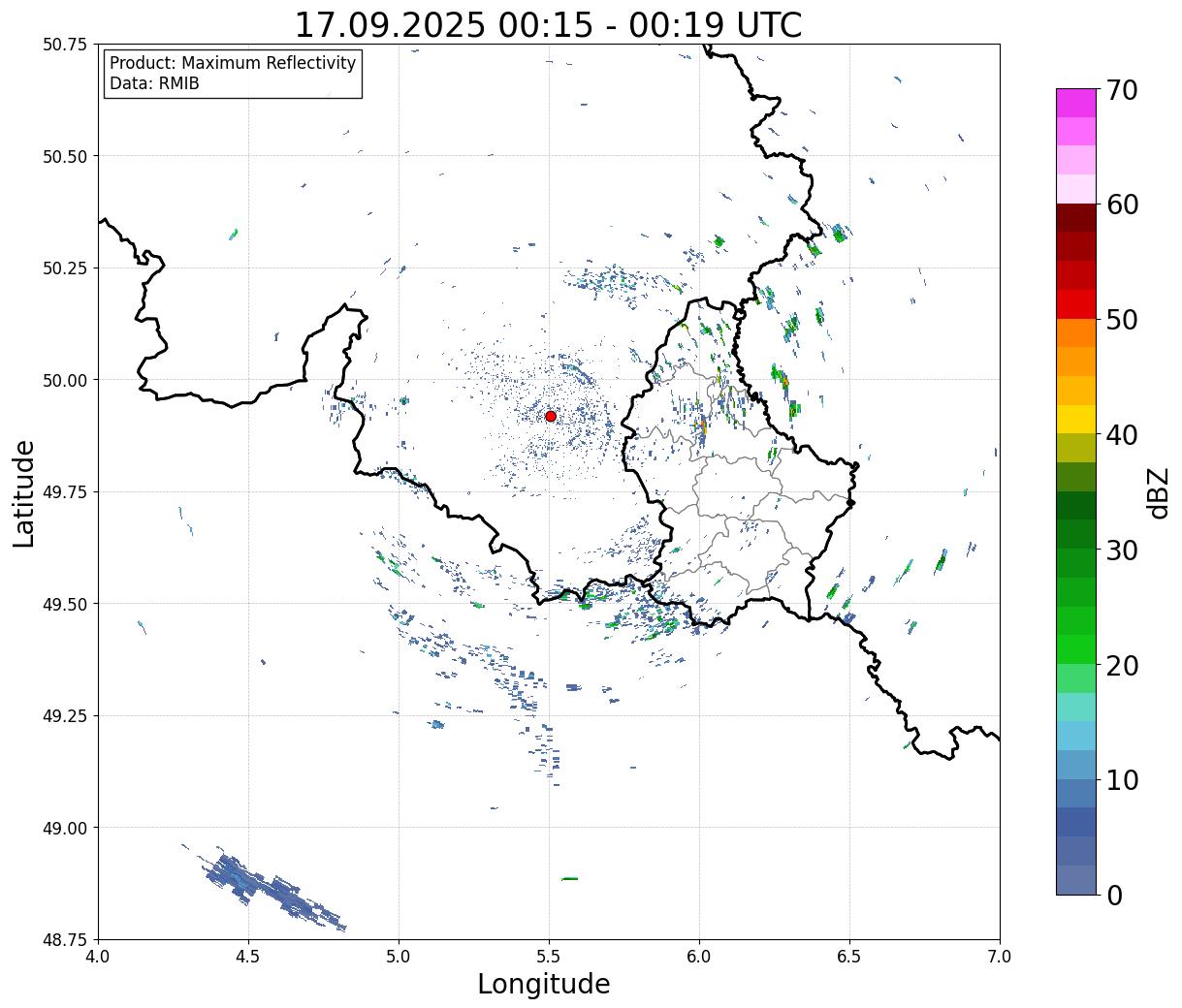The image size is (1182, 1008).
Task: Click the 49.75 latitude tick label
Action: click(64, 492)
